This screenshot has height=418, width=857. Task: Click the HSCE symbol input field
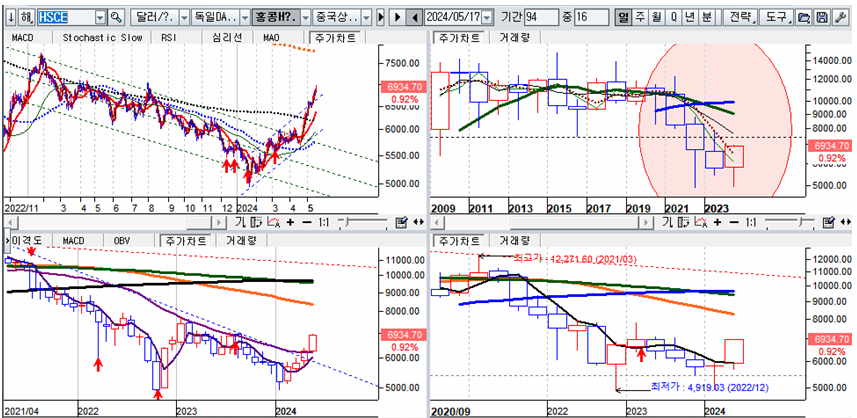[66, 17]
